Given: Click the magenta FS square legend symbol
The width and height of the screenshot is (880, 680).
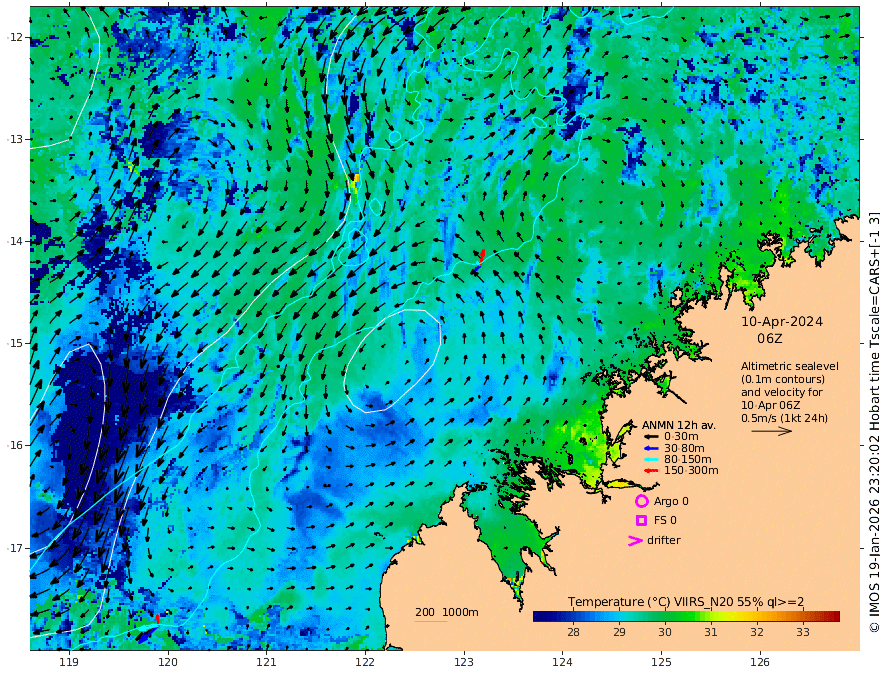Looking at the screenshot, I should tap(641, 521).
